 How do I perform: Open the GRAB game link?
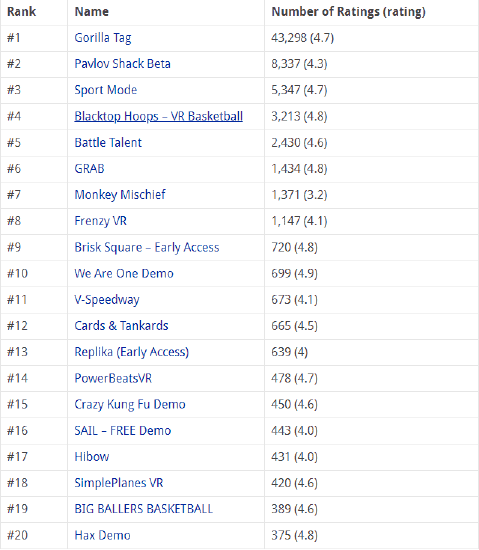(89, 168)
